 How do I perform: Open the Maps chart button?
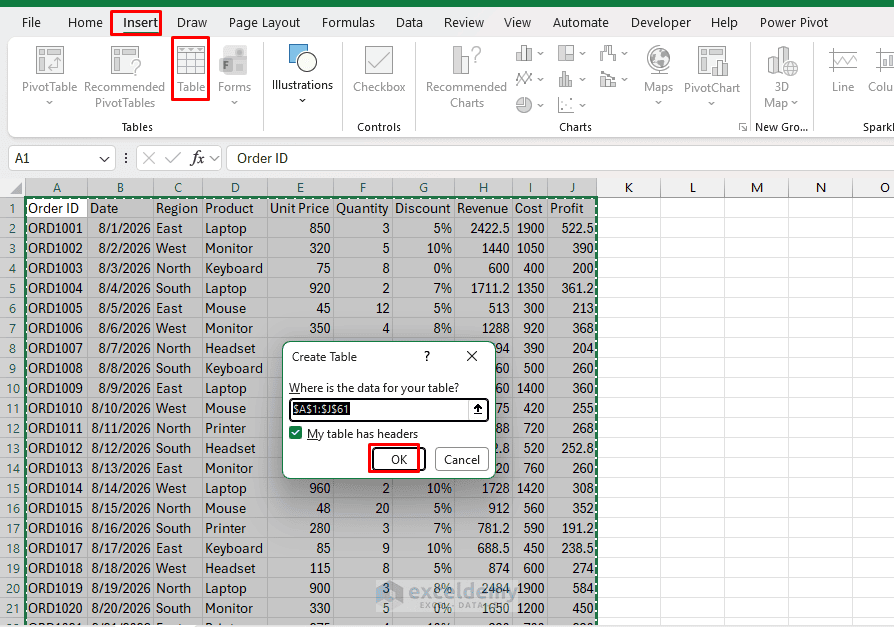659,76
